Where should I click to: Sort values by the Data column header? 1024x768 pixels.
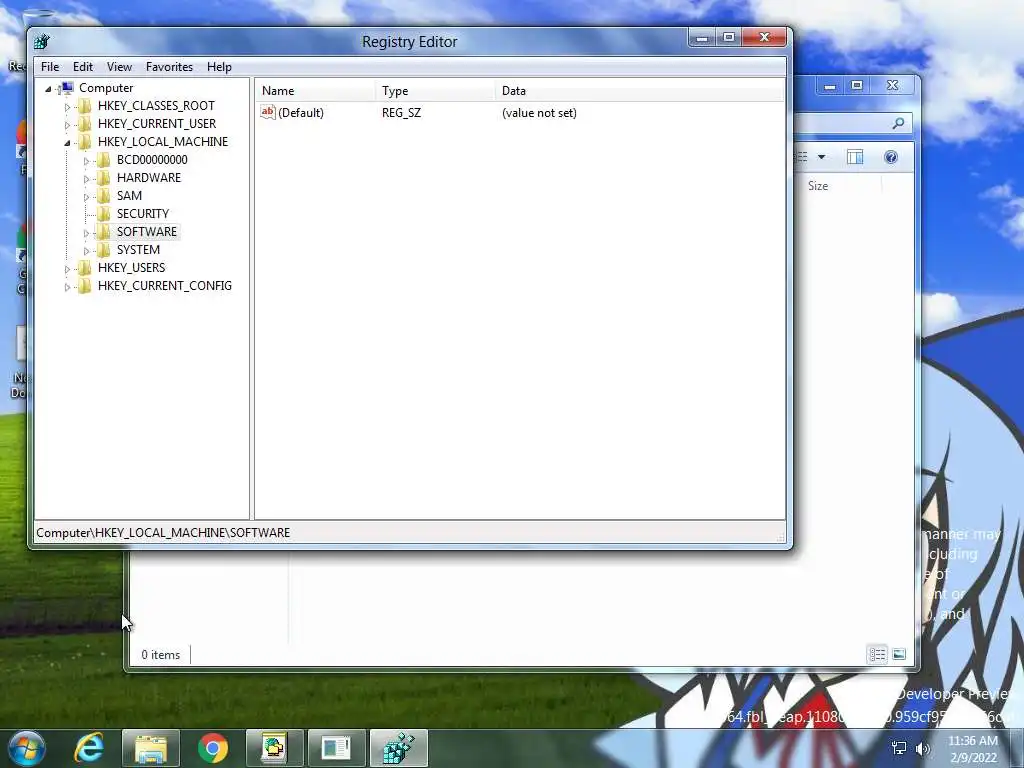click(640, 91)
